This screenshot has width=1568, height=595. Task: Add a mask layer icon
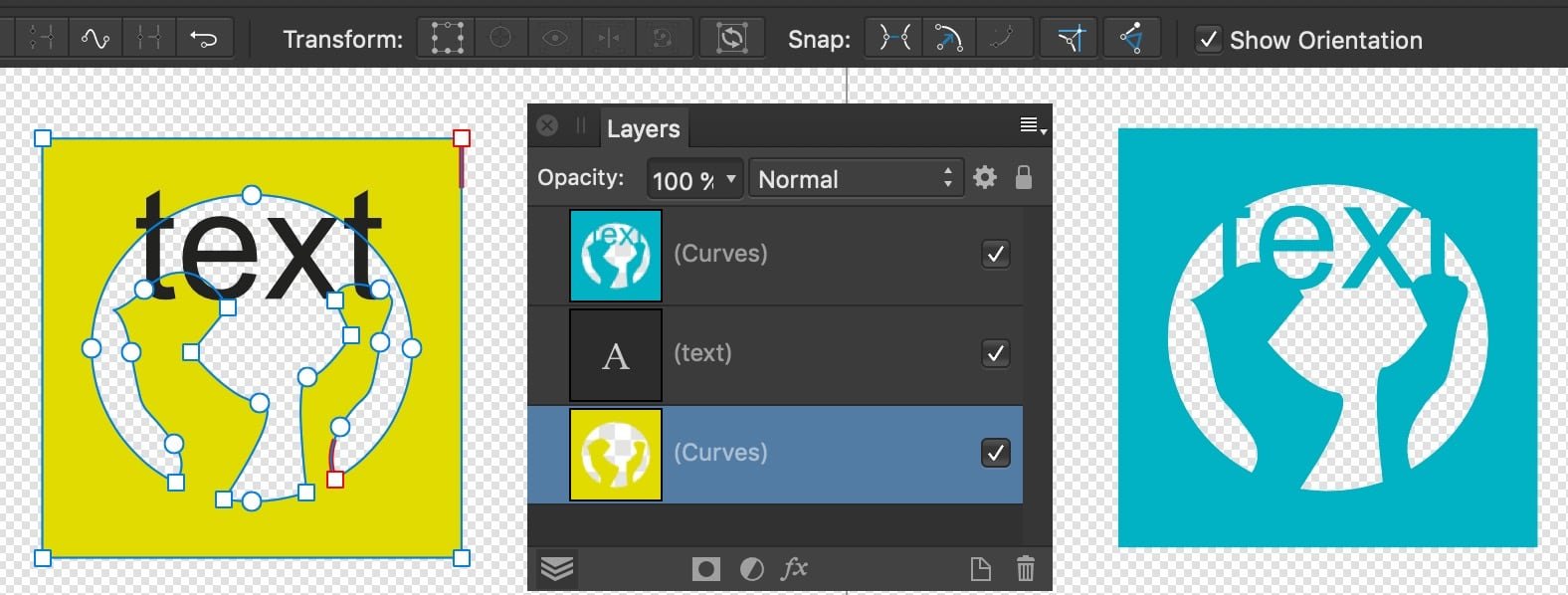[x=705, y=569]
